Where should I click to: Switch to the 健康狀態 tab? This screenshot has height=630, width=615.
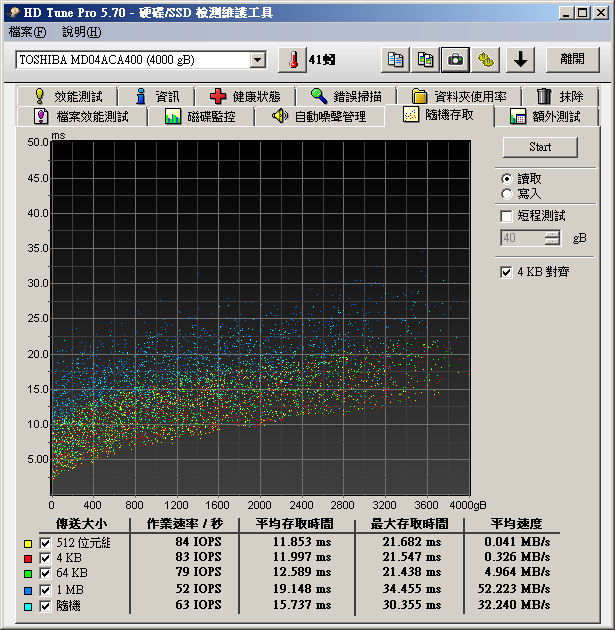click(245, 96)
